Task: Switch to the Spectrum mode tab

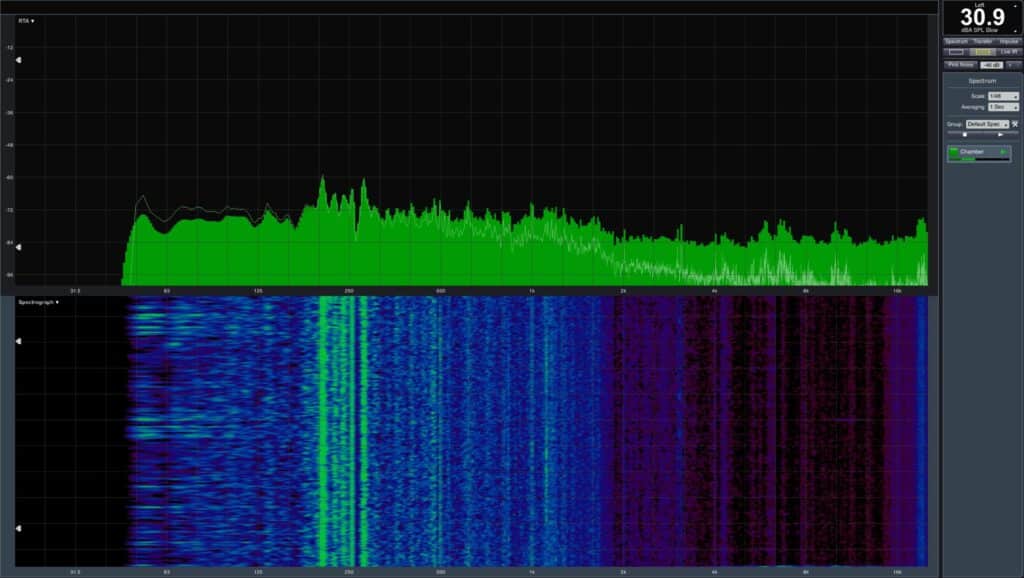Action: pyautogui.click(x=956, y=42)
